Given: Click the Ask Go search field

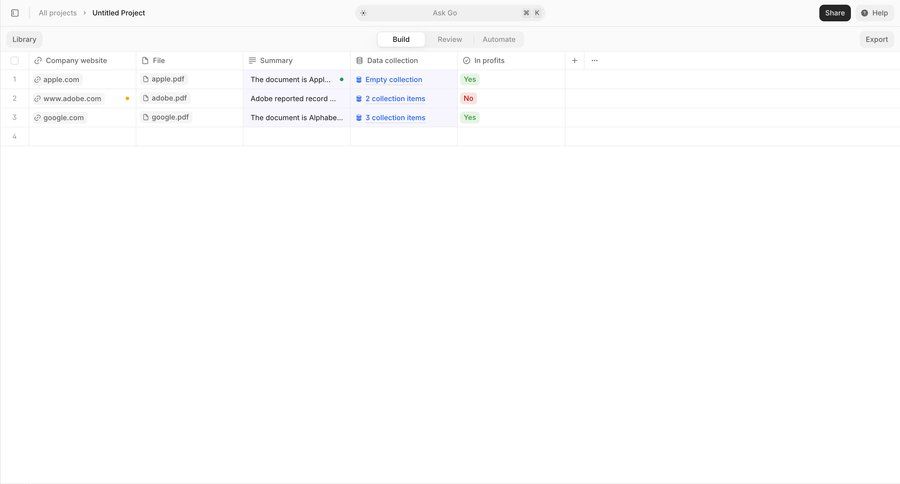Looking at the screenshot, I should point(445,13).
